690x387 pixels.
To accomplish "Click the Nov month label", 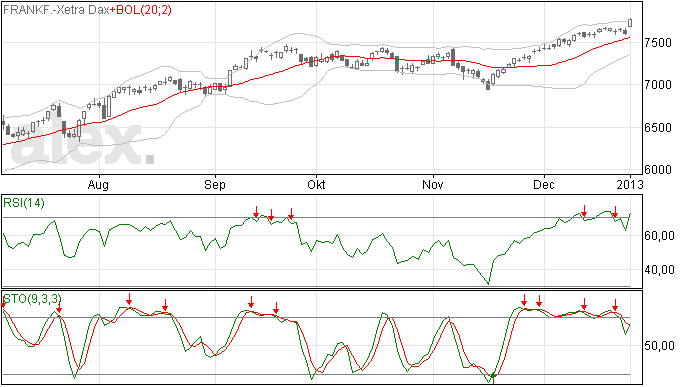I will tap(433, 184).
